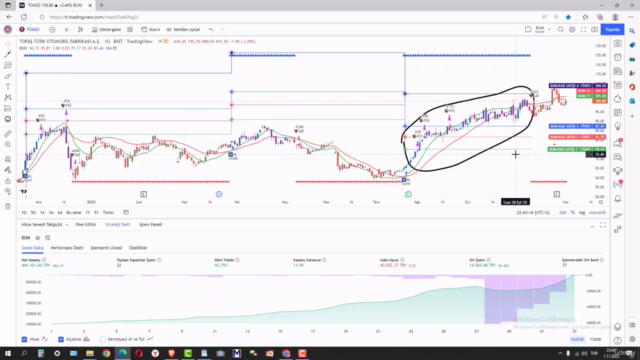This screenshot has height=360, width=640.
Task: Open the emoji icons tool
Action: click(x=8, y=119)
